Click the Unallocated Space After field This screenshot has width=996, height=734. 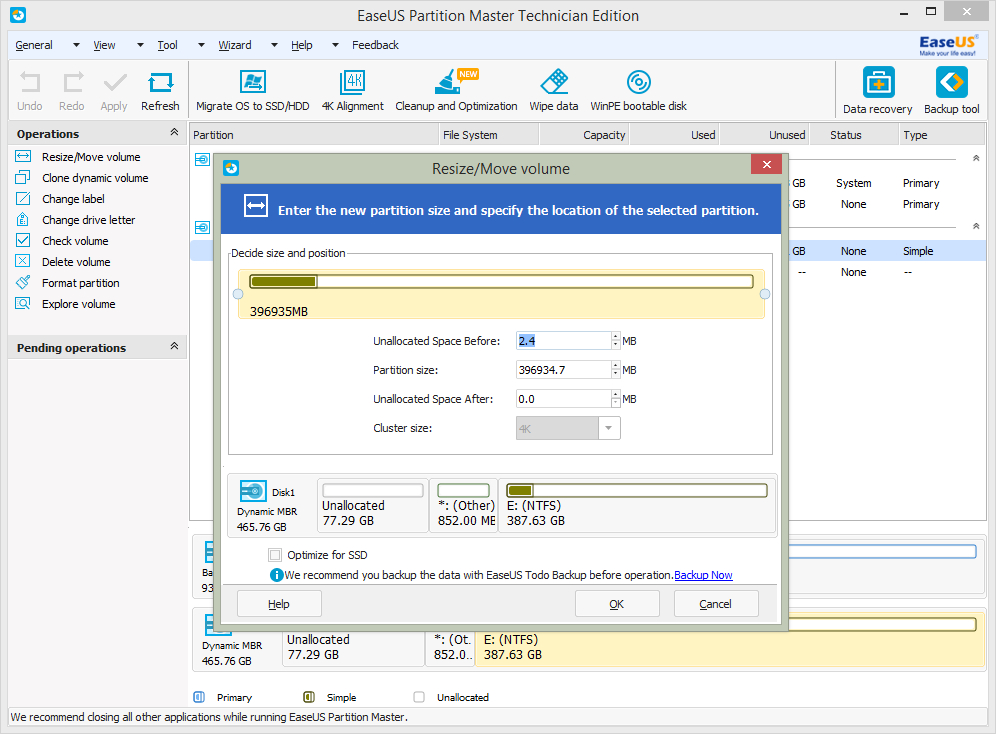[x=563, y=399]
